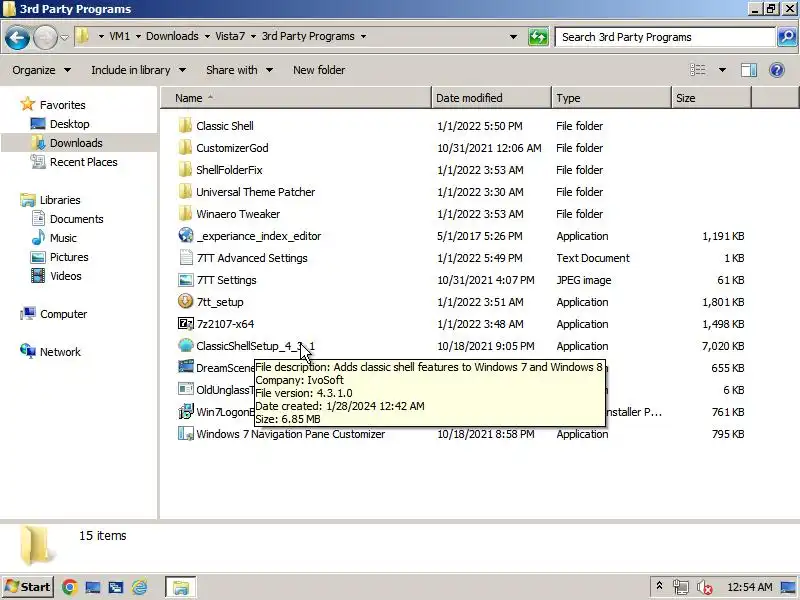Viewport: 800px width, 600px height.
Task: Refresh the folder with the green arrows button
Action: (x=538, y=37)
